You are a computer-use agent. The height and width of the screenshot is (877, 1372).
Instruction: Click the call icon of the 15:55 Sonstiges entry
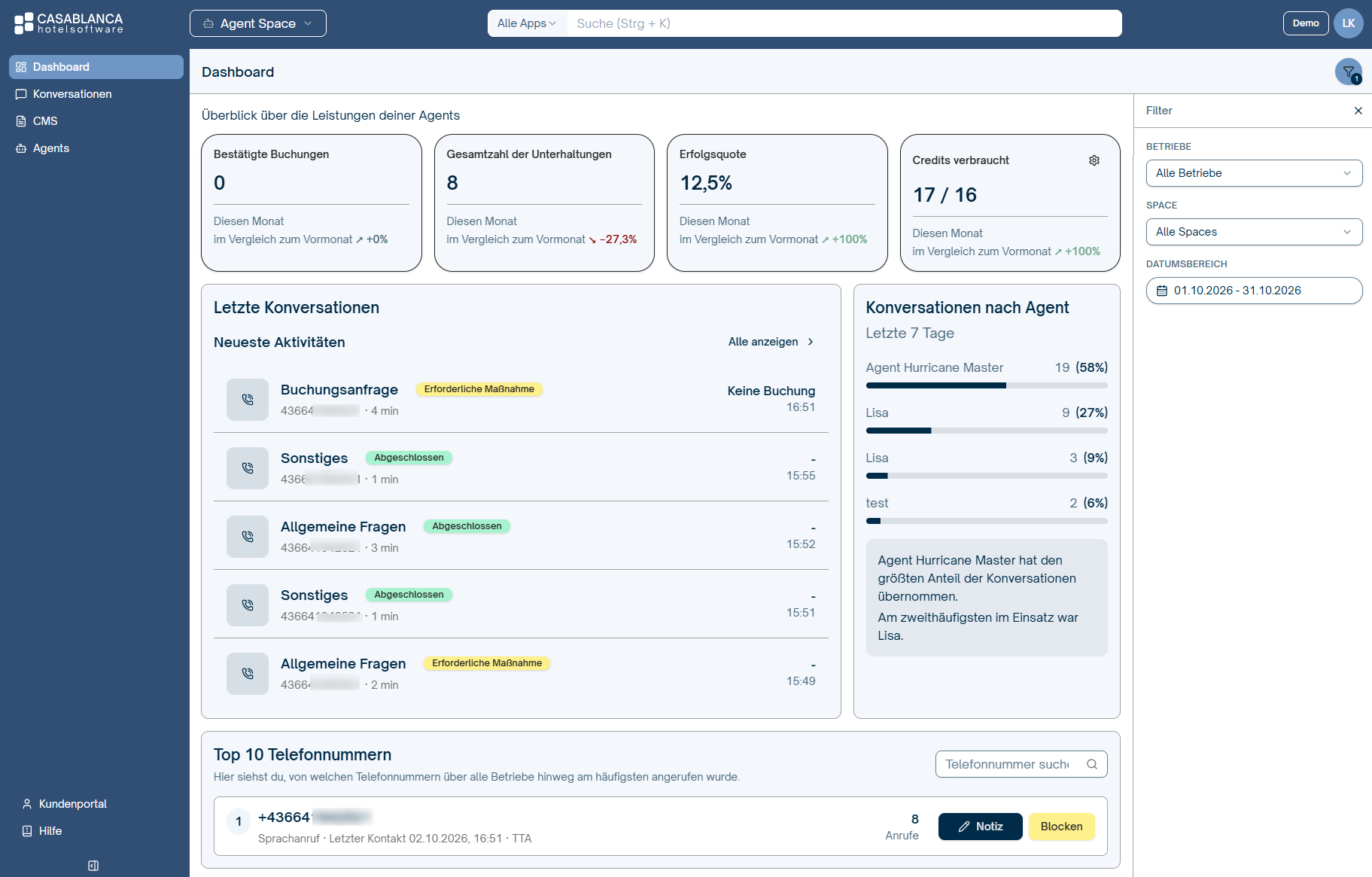(x=248, y=468)
